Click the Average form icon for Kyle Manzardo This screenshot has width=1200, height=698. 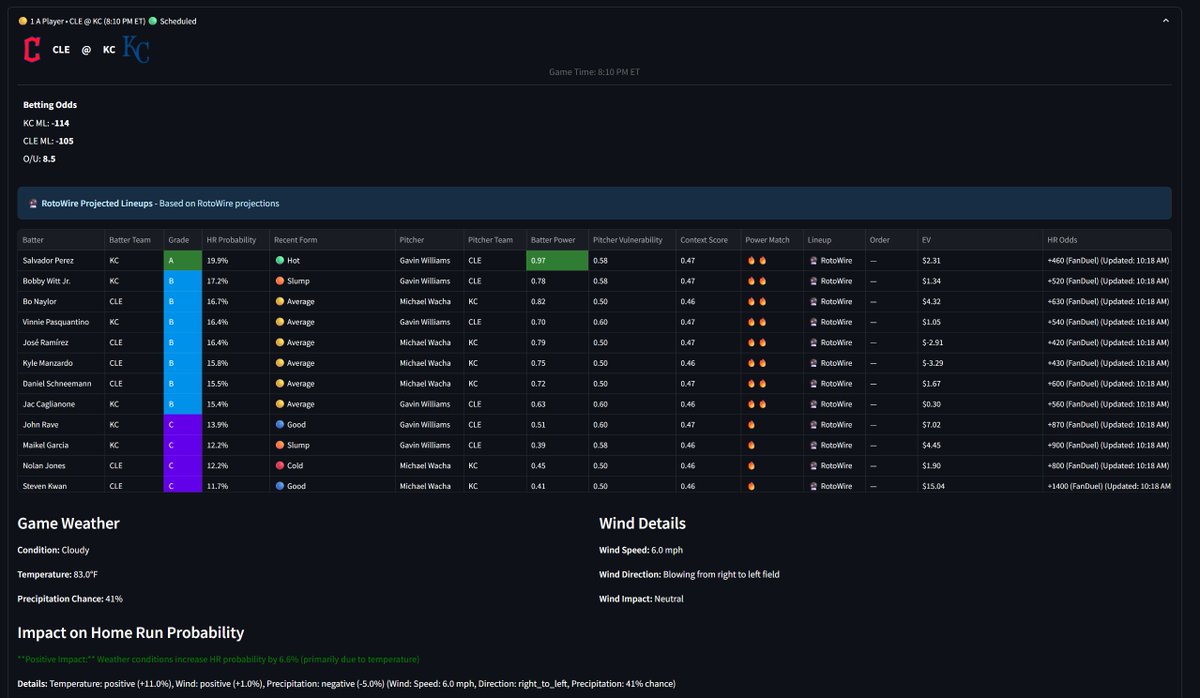(x=281, y=363)
